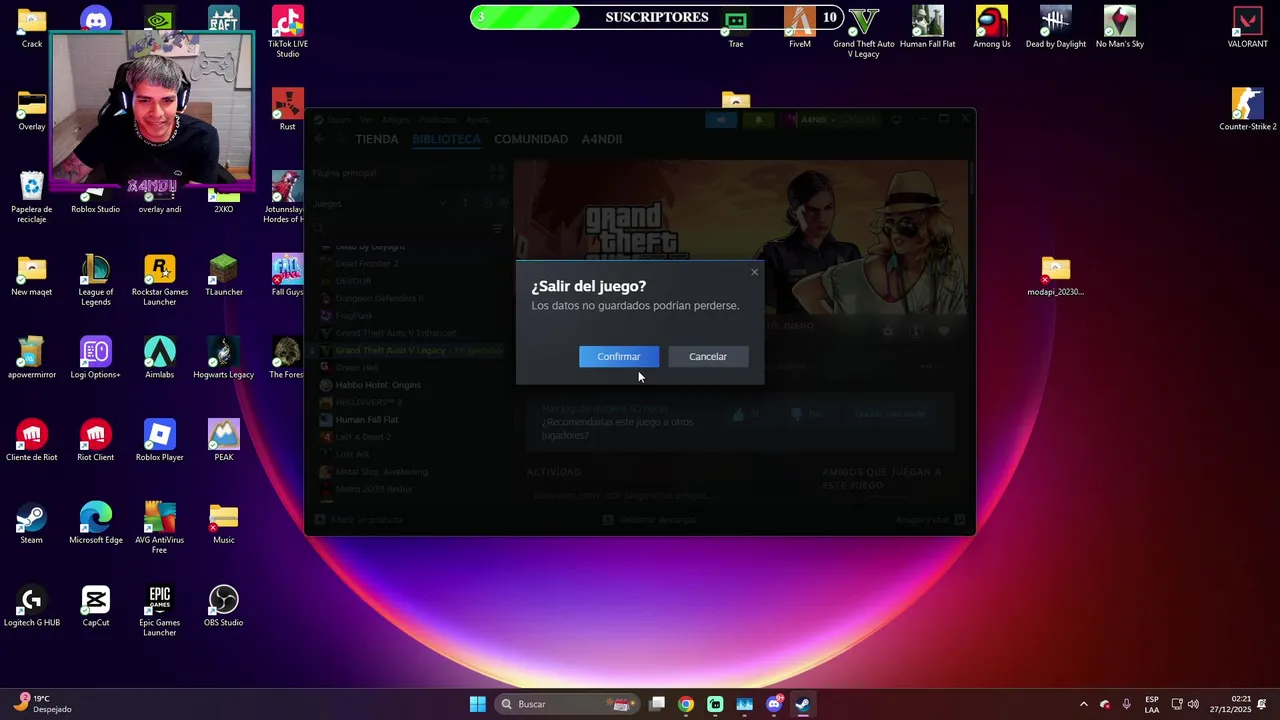Launch VALORANT desktop shortcut

[x=1248, y=27]
